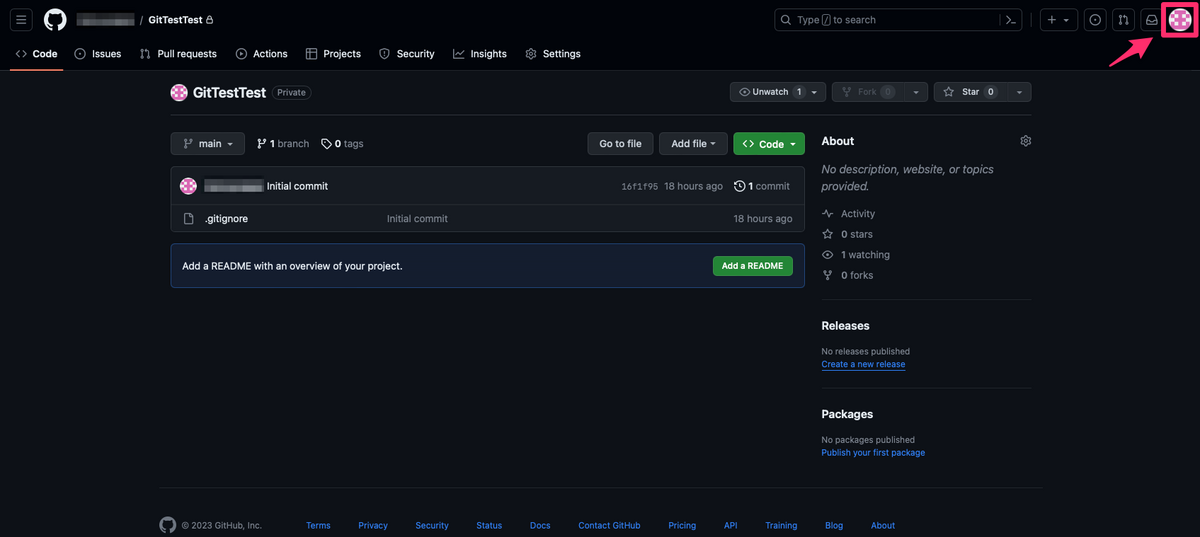This screenshot has width=1200, height=537.
Task: Open the green Code clone dropdown
Action: 769,144
